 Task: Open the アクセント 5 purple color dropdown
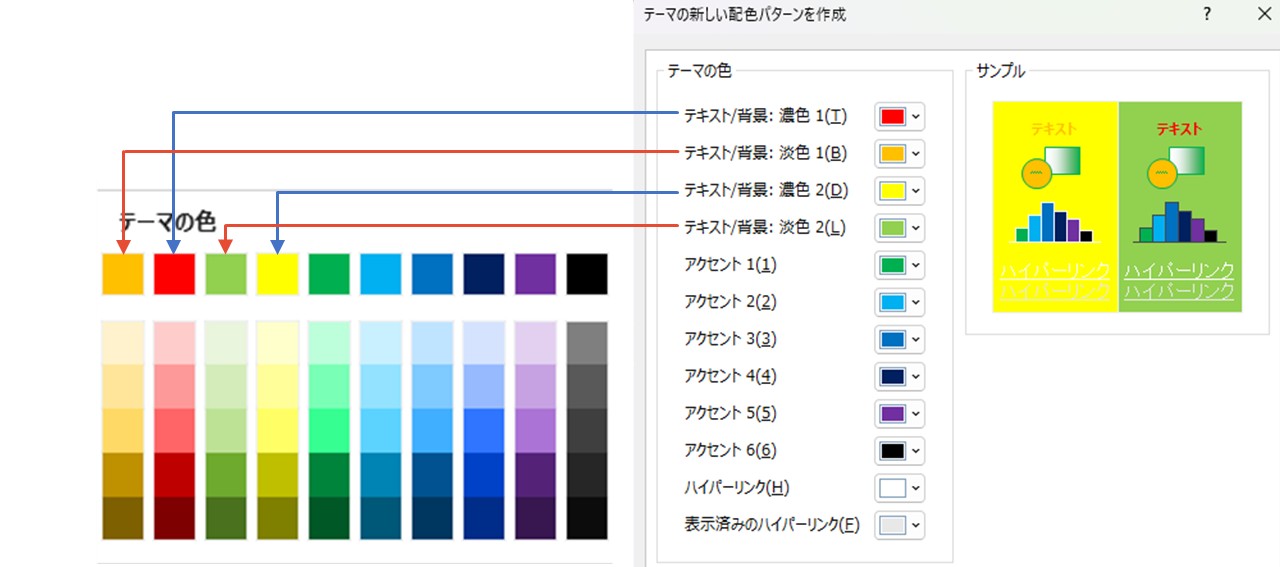(899, 414)
